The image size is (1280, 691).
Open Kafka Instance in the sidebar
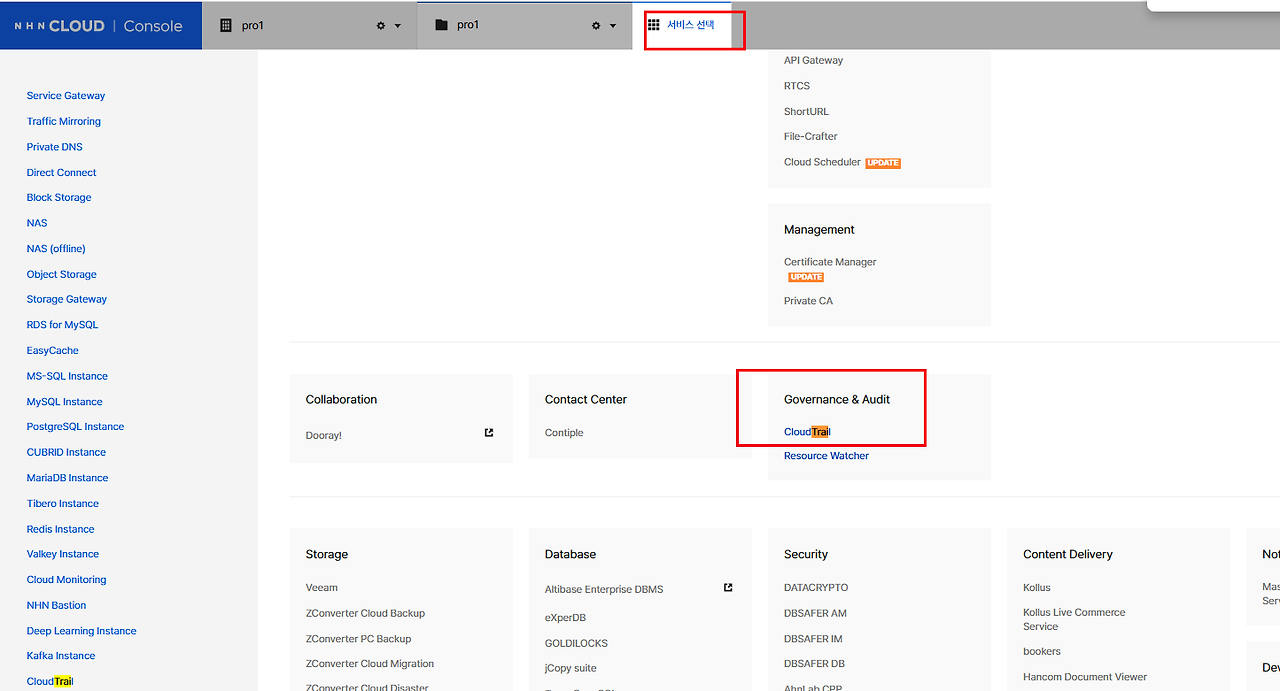coord(61,656)
